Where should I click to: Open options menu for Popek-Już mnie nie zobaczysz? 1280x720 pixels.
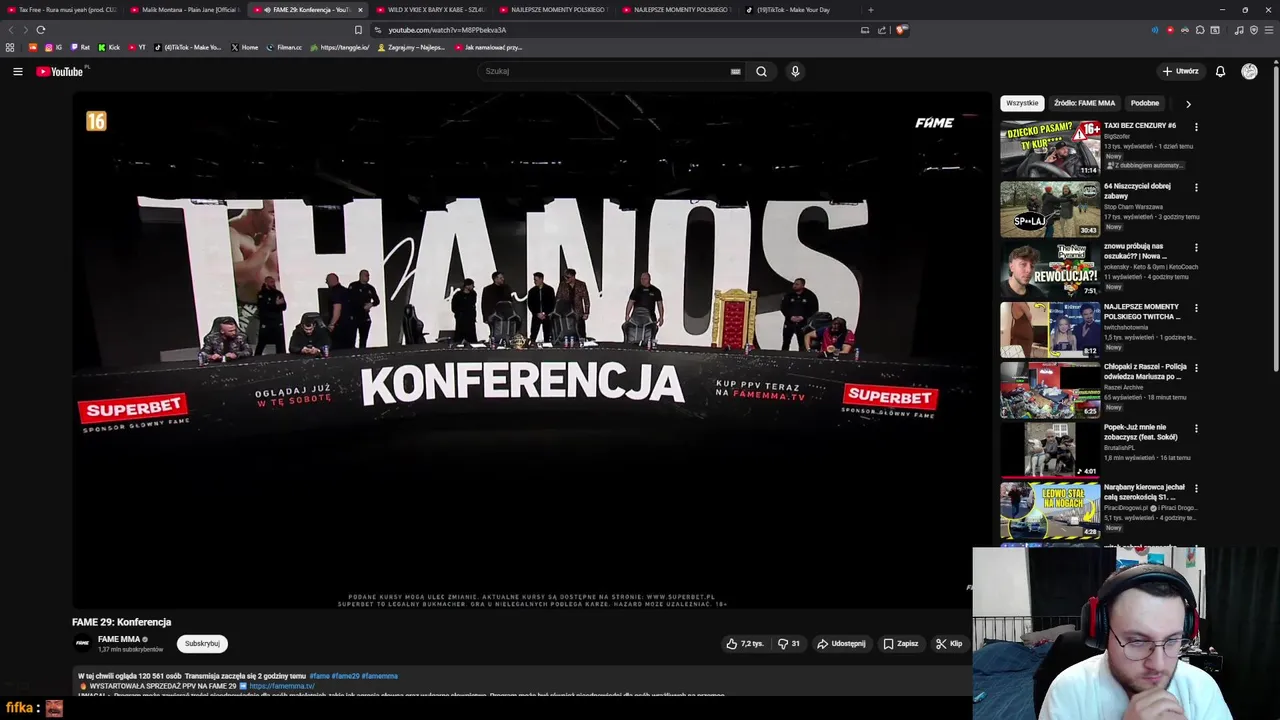[1196, 428]
